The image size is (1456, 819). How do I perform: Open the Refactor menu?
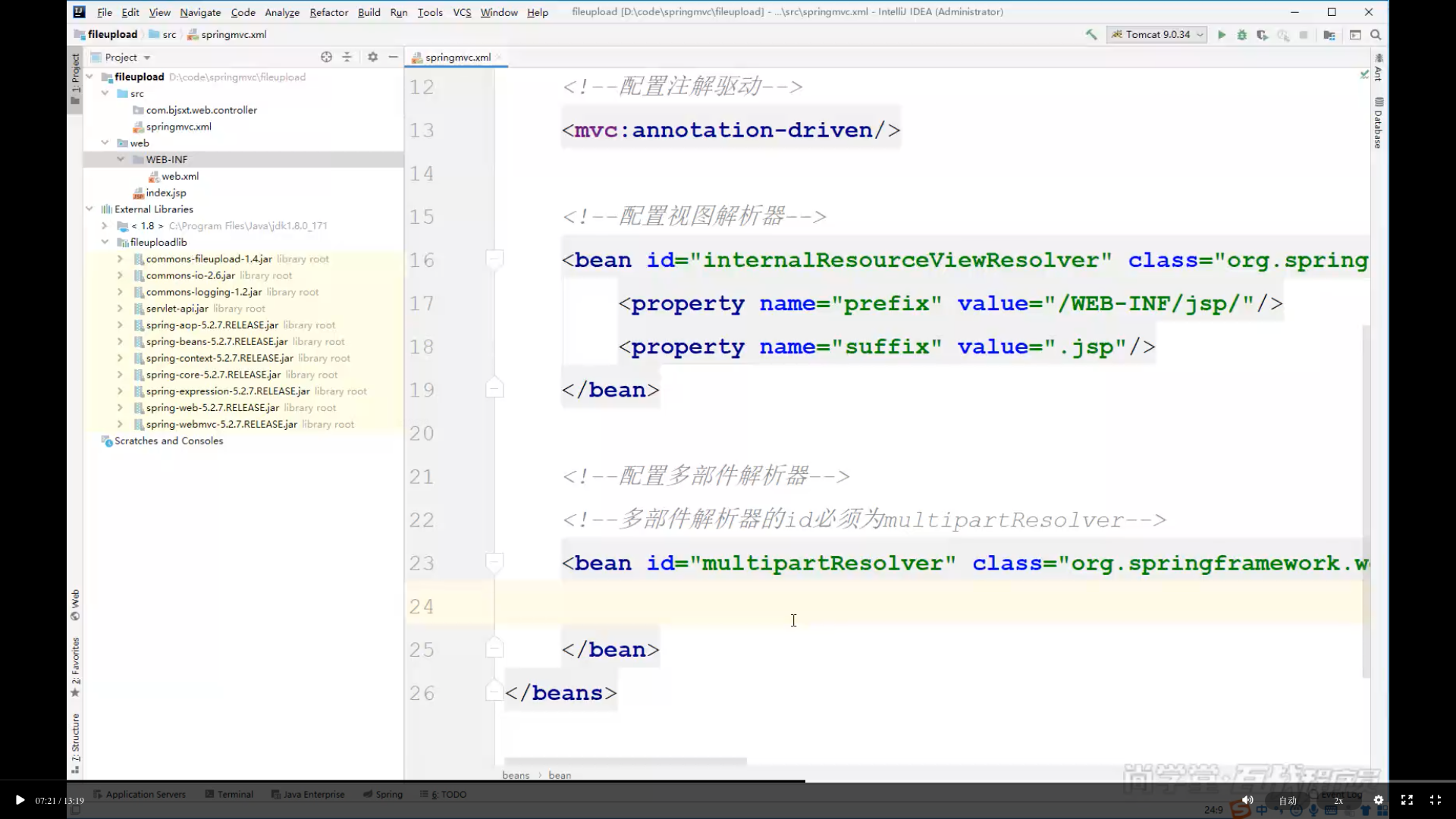tap(329, 12)
